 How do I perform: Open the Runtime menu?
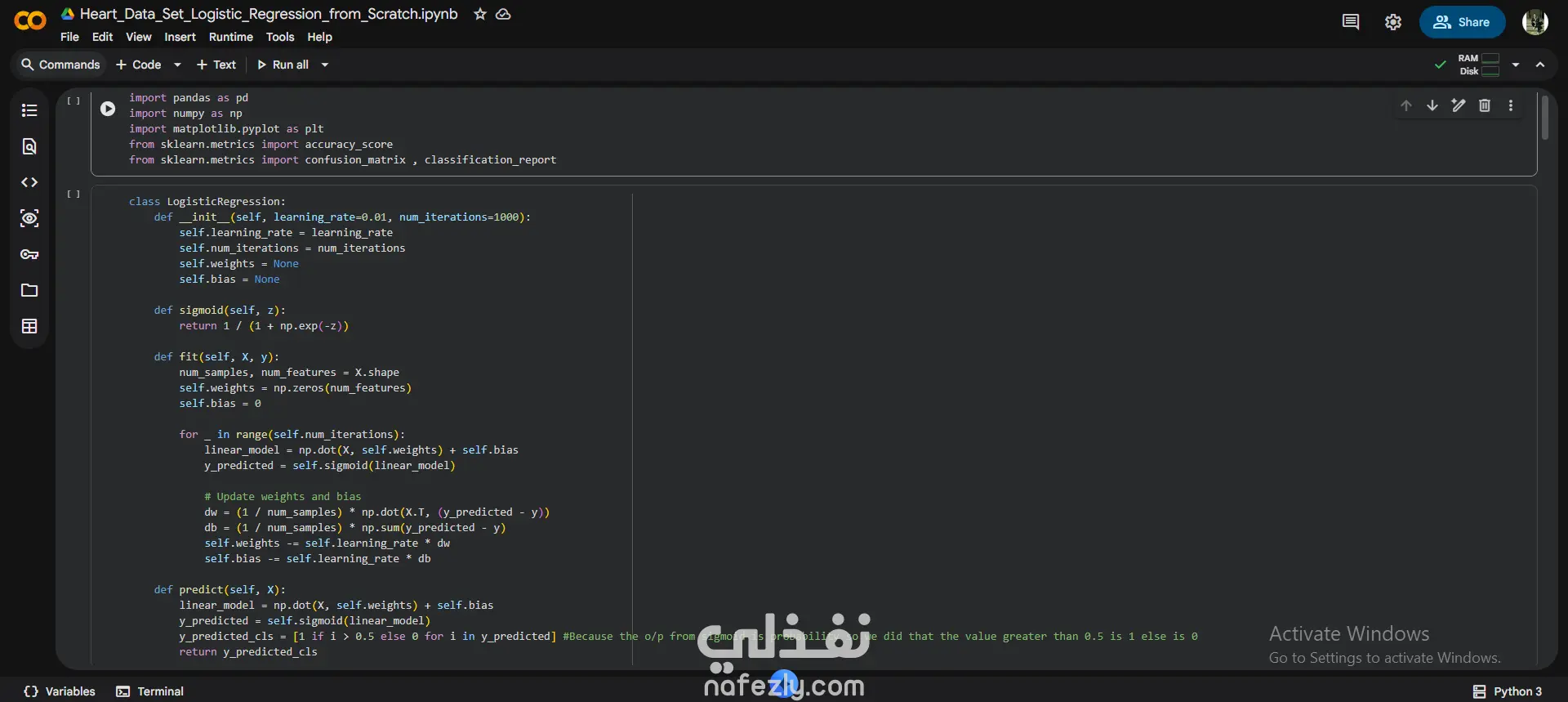point(231,37)
